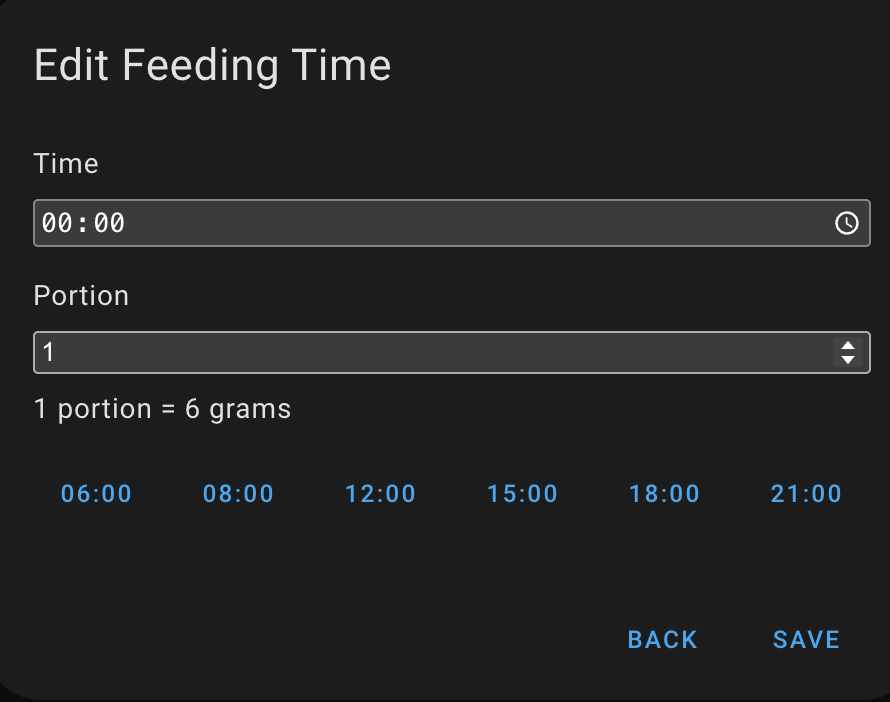Select the minutes segment of Time
890x702 pixels.
110,223
